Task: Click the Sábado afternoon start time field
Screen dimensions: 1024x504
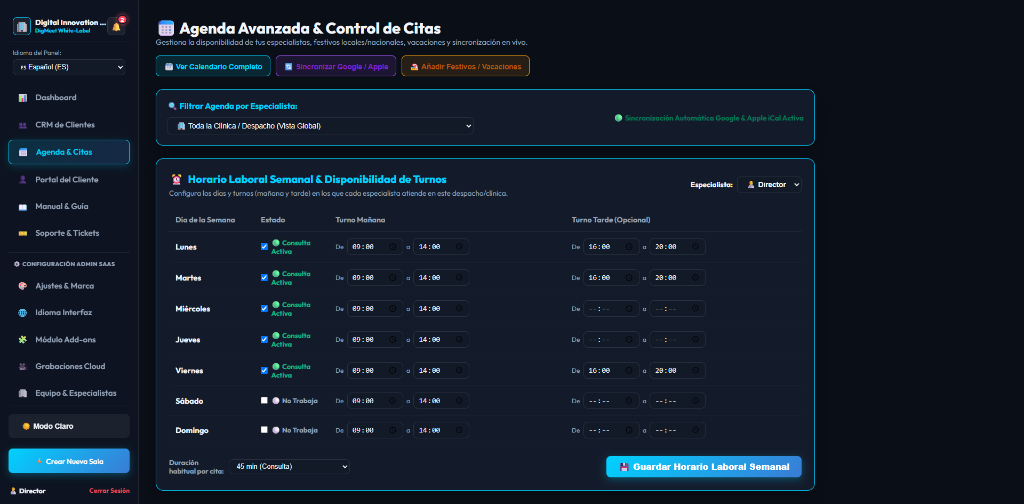Action: point(611,401)
